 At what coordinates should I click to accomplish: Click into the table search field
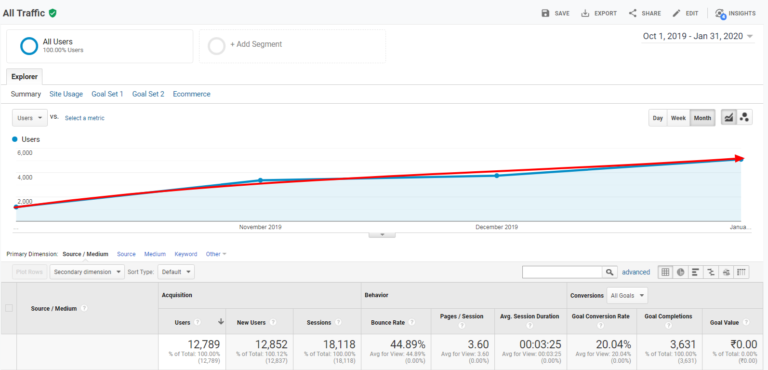562,272
